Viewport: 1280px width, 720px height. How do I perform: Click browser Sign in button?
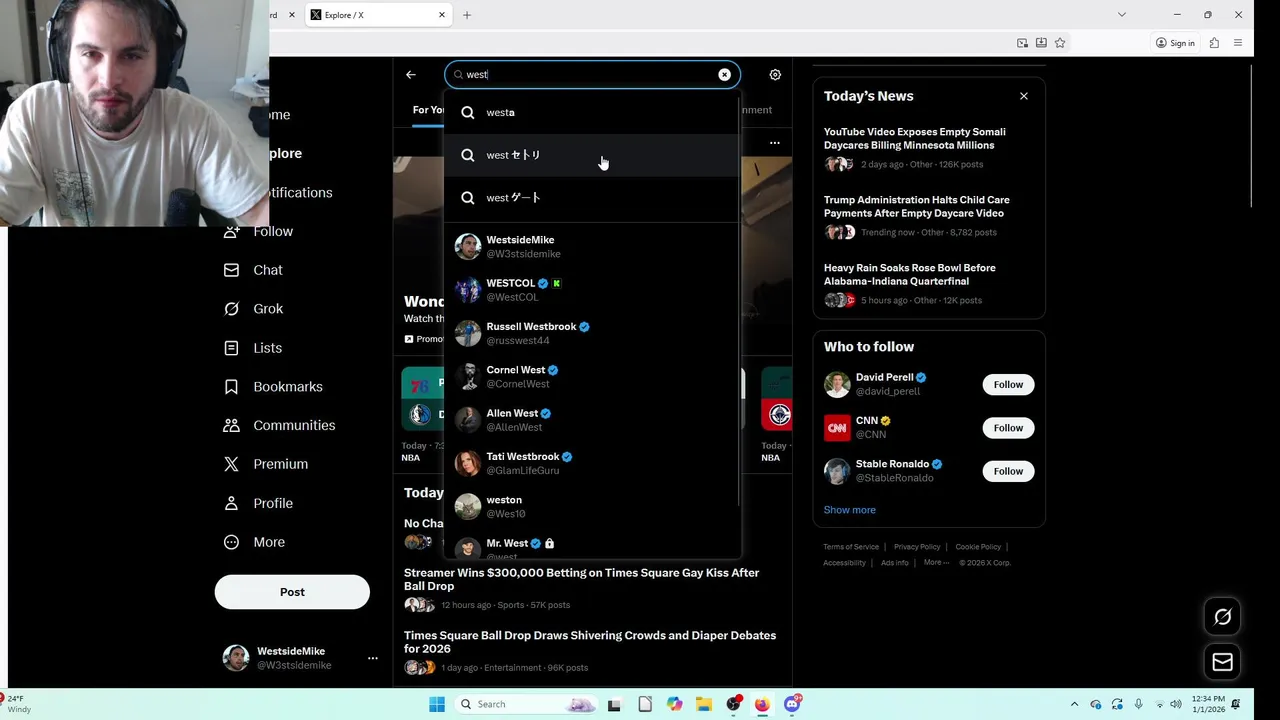pyautogui.click(x=1175, y=43)
